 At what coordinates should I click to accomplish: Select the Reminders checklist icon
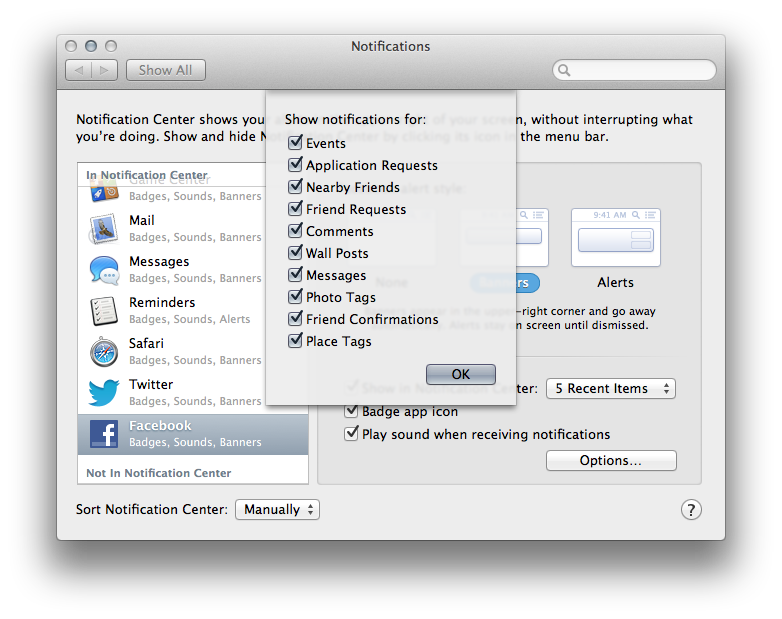[104, 311]
